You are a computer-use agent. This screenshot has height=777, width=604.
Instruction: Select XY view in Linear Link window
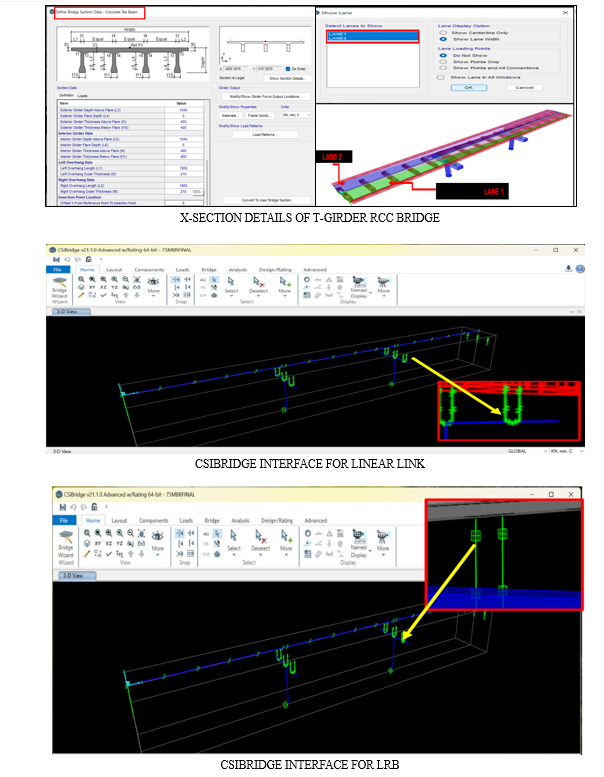(92, 287)
